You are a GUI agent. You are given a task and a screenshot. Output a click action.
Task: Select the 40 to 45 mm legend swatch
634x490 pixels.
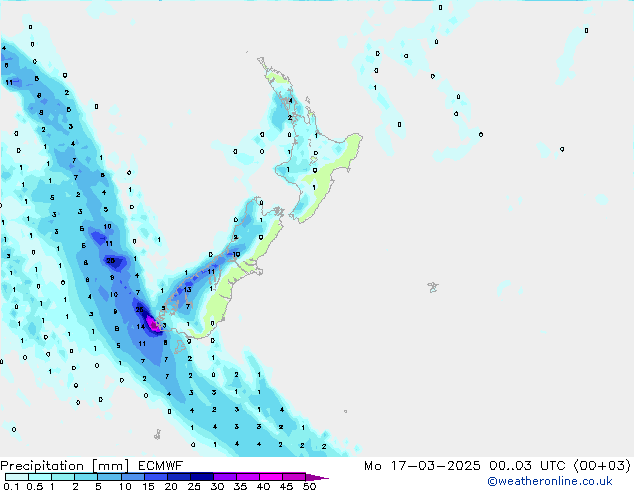point(271,477)
